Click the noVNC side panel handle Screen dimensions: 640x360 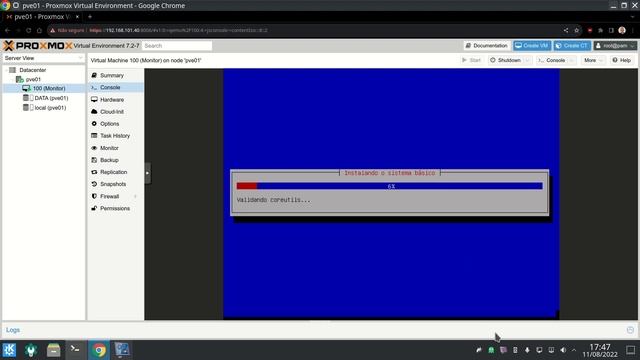tap(148, 173)
